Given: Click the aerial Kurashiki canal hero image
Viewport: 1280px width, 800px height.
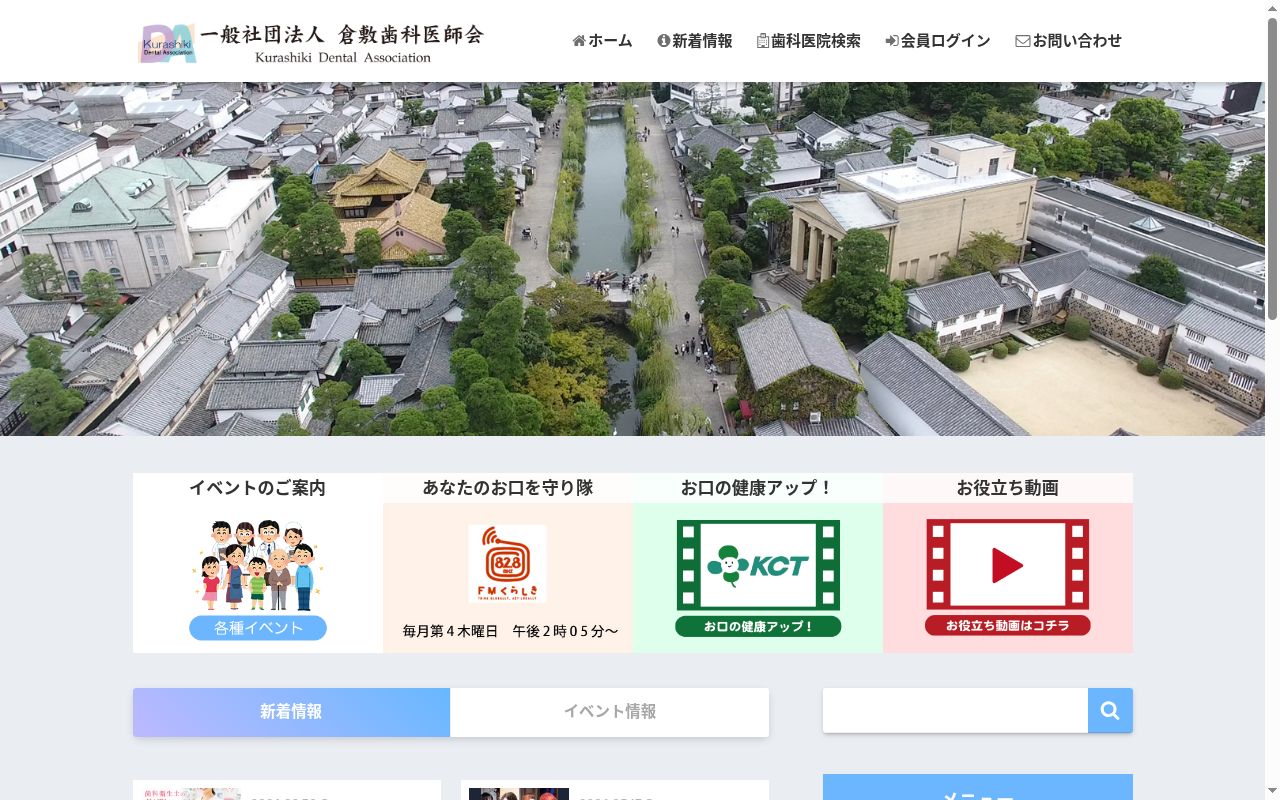Looking at the screenshot, I should pos(632,259).
